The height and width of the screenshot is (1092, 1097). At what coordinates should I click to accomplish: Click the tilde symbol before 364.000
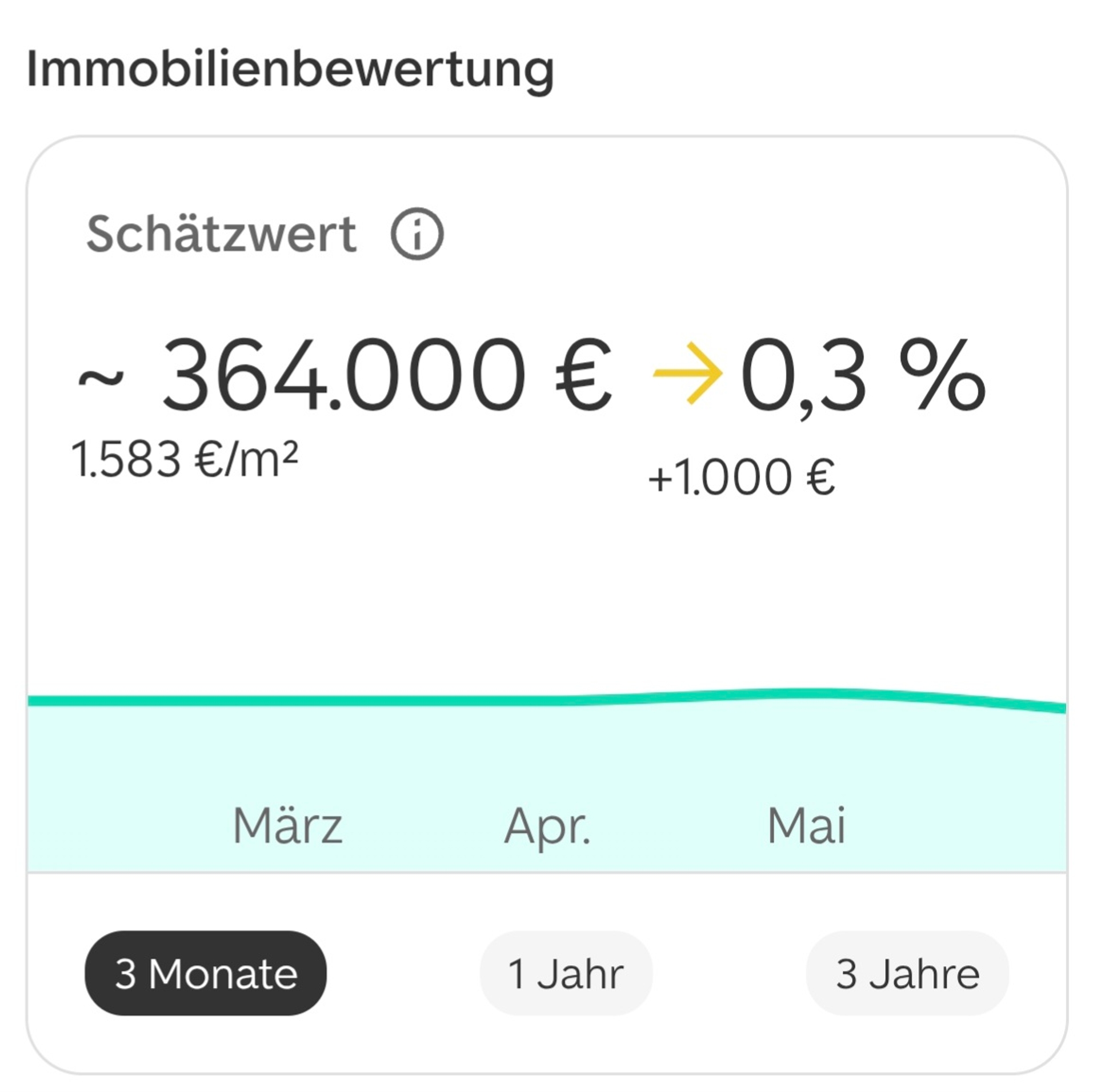(101, 378)
